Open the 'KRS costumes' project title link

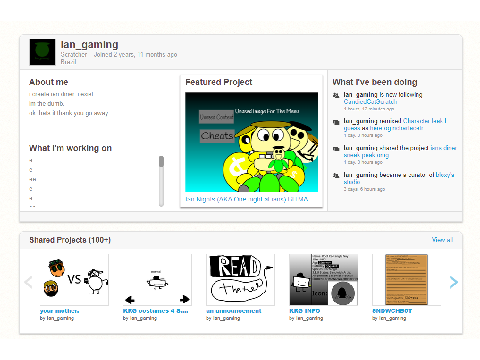(x=156, y=311)
